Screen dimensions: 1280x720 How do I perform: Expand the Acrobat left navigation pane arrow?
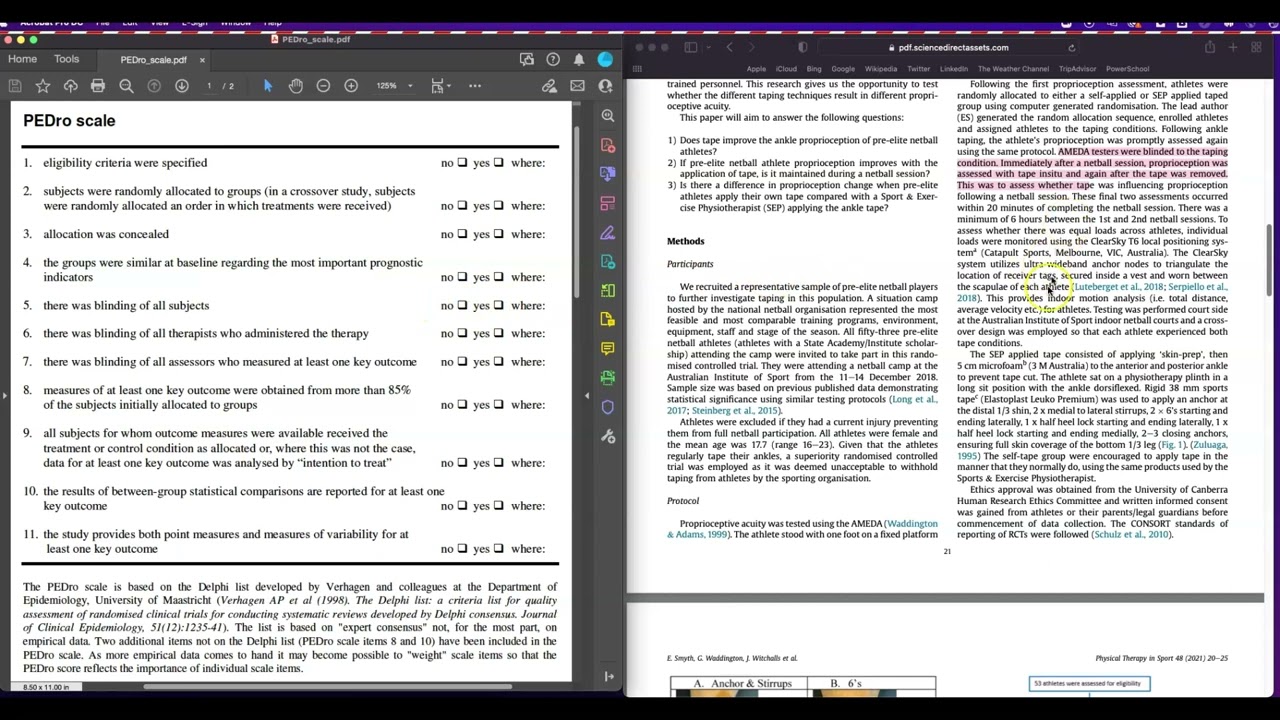click(x=4, y=397)
